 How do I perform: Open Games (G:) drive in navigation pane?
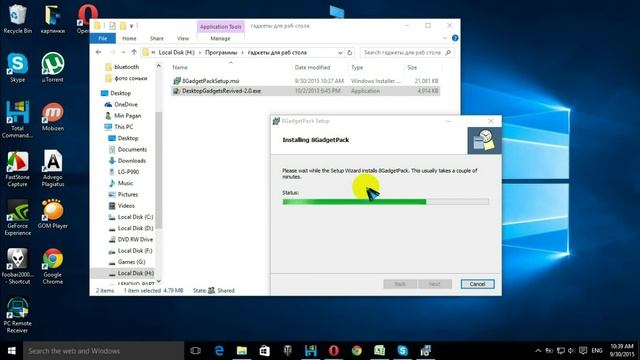131,262
